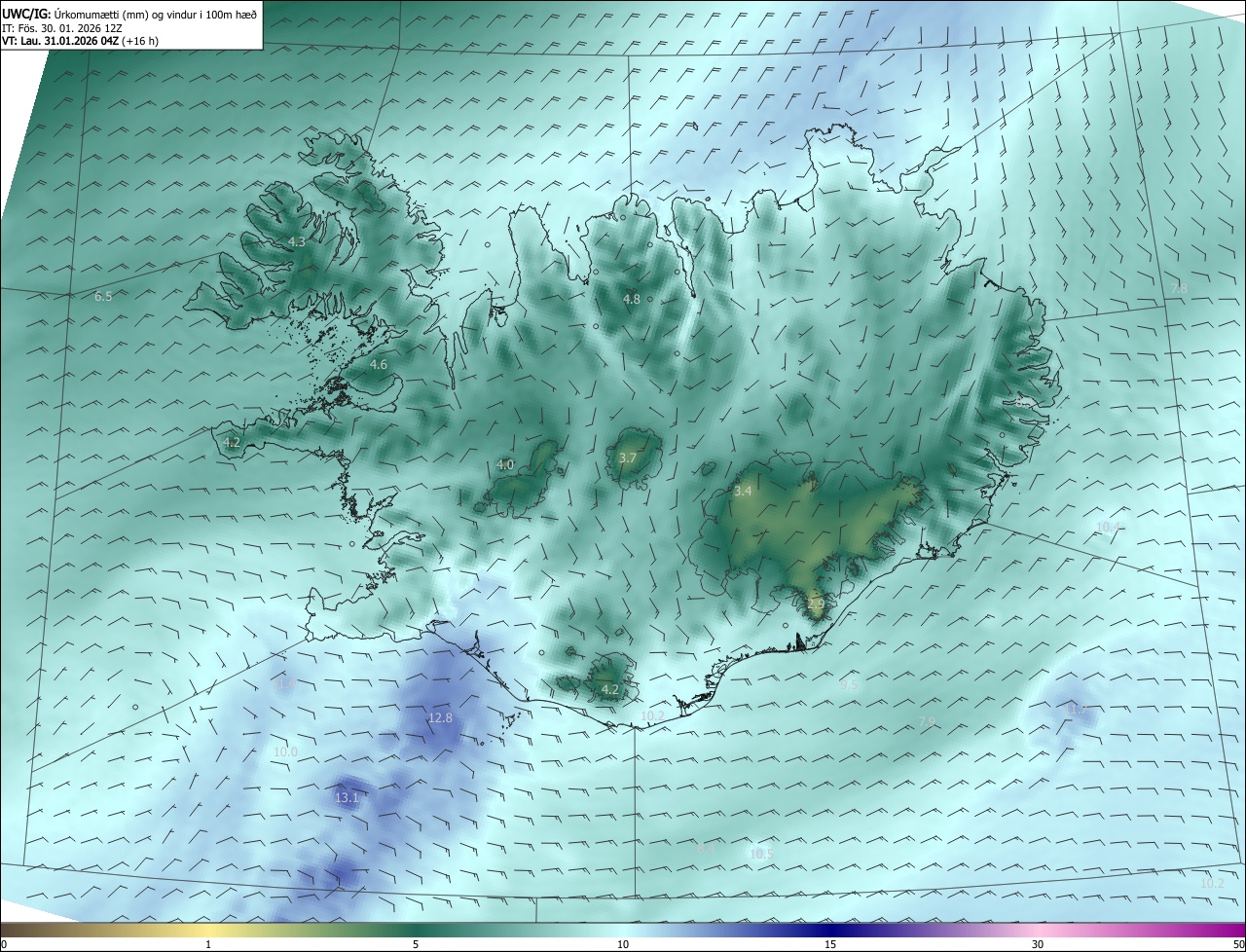Click the 3.4 value label on Vatnajökull
The image size is (1246, 952).
(743, 492)
